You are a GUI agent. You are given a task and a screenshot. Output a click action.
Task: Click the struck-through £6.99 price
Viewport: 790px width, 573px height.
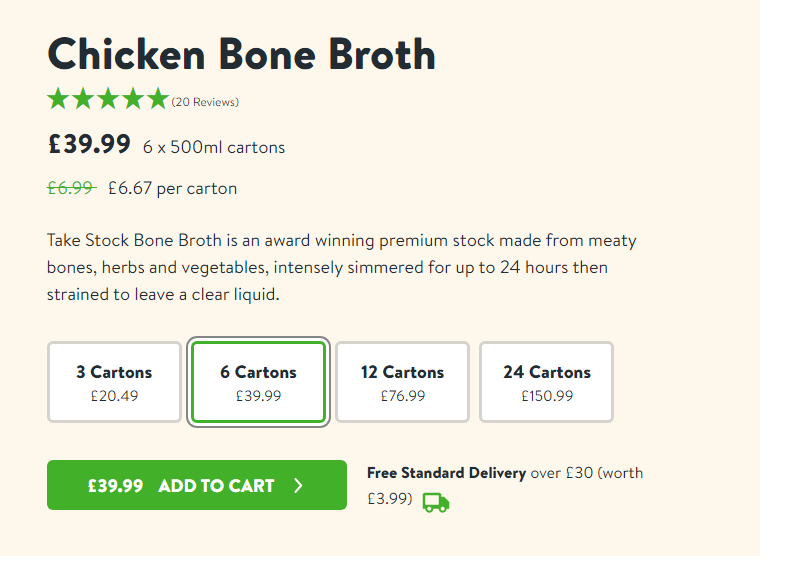pyautogui.click(x=70, y=188)
